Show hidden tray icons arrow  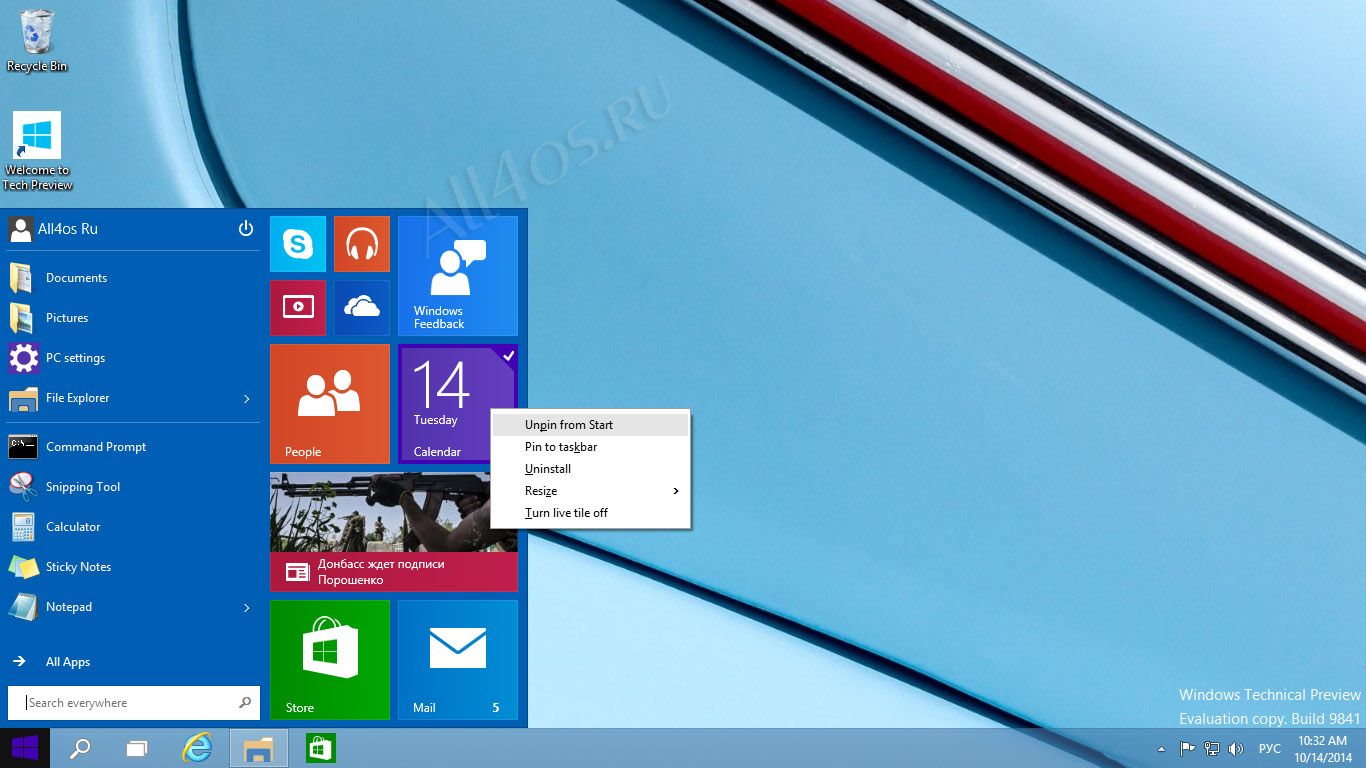[1161, 749]
